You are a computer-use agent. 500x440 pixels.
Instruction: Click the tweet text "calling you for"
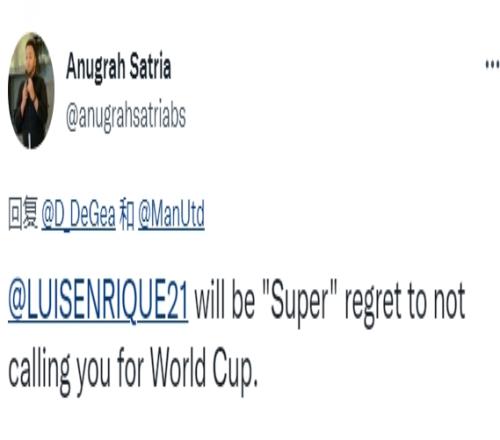pos(76,372)
